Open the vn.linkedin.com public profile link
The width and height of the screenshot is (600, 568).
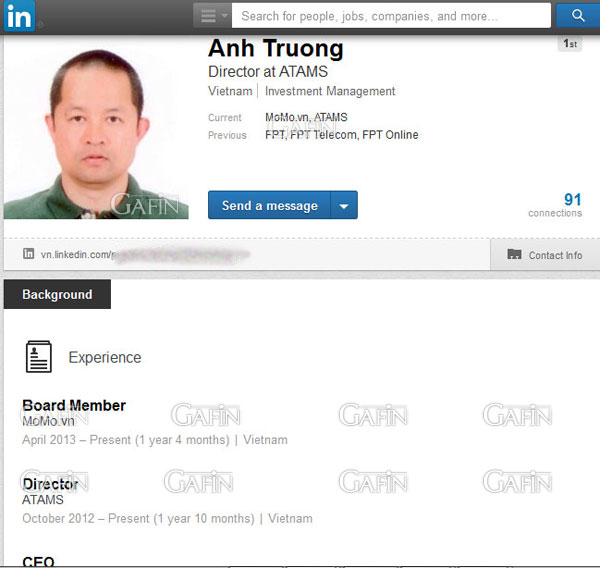[140, 255]
